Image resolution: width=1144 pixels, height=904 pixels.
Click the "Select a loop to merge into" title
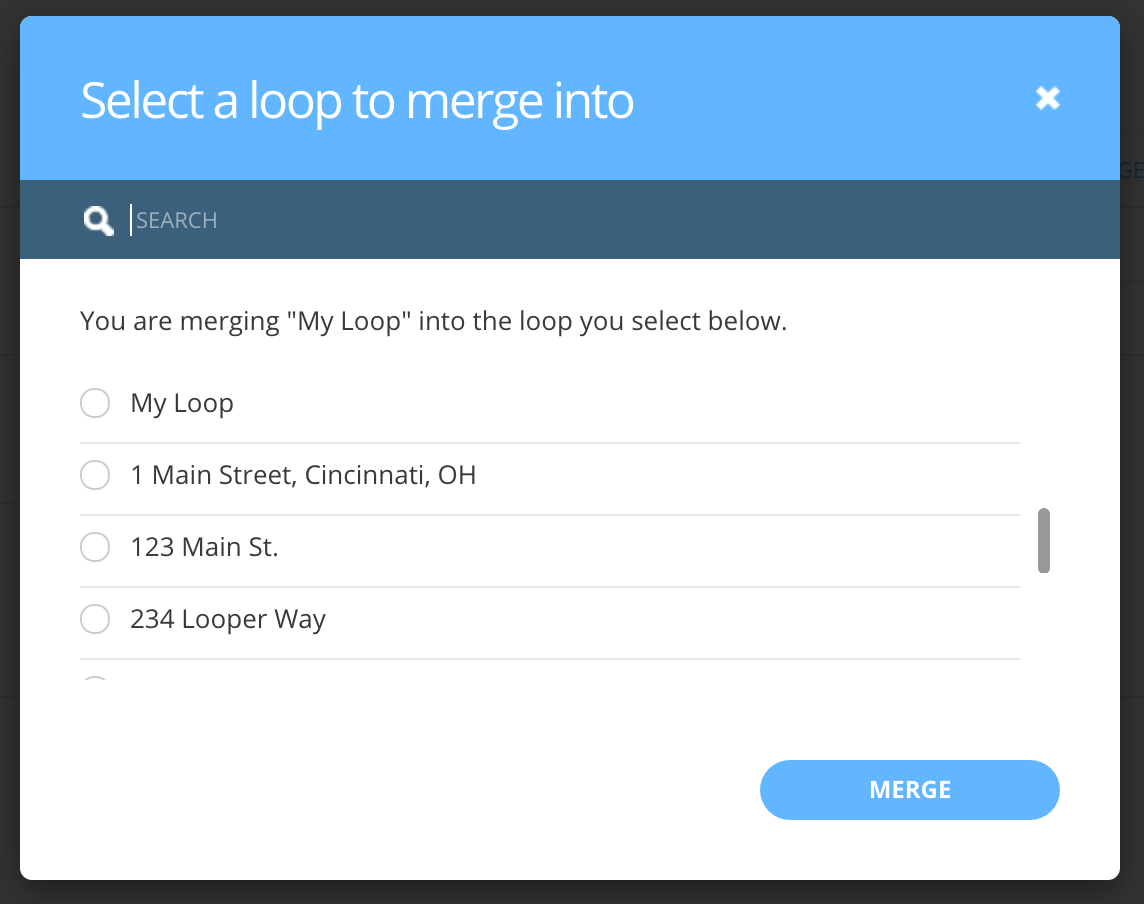click(357, 101)
